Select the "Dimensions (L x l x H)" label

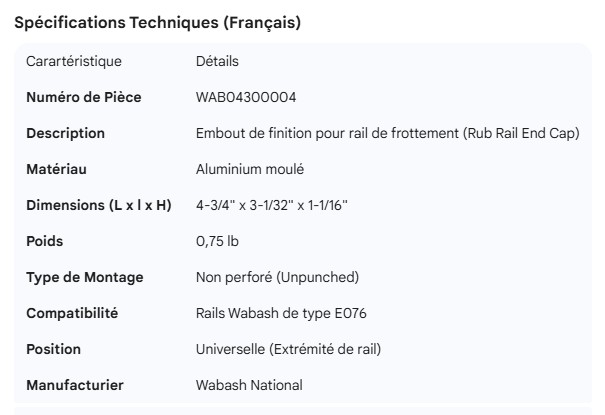click(x=99, y=205)
